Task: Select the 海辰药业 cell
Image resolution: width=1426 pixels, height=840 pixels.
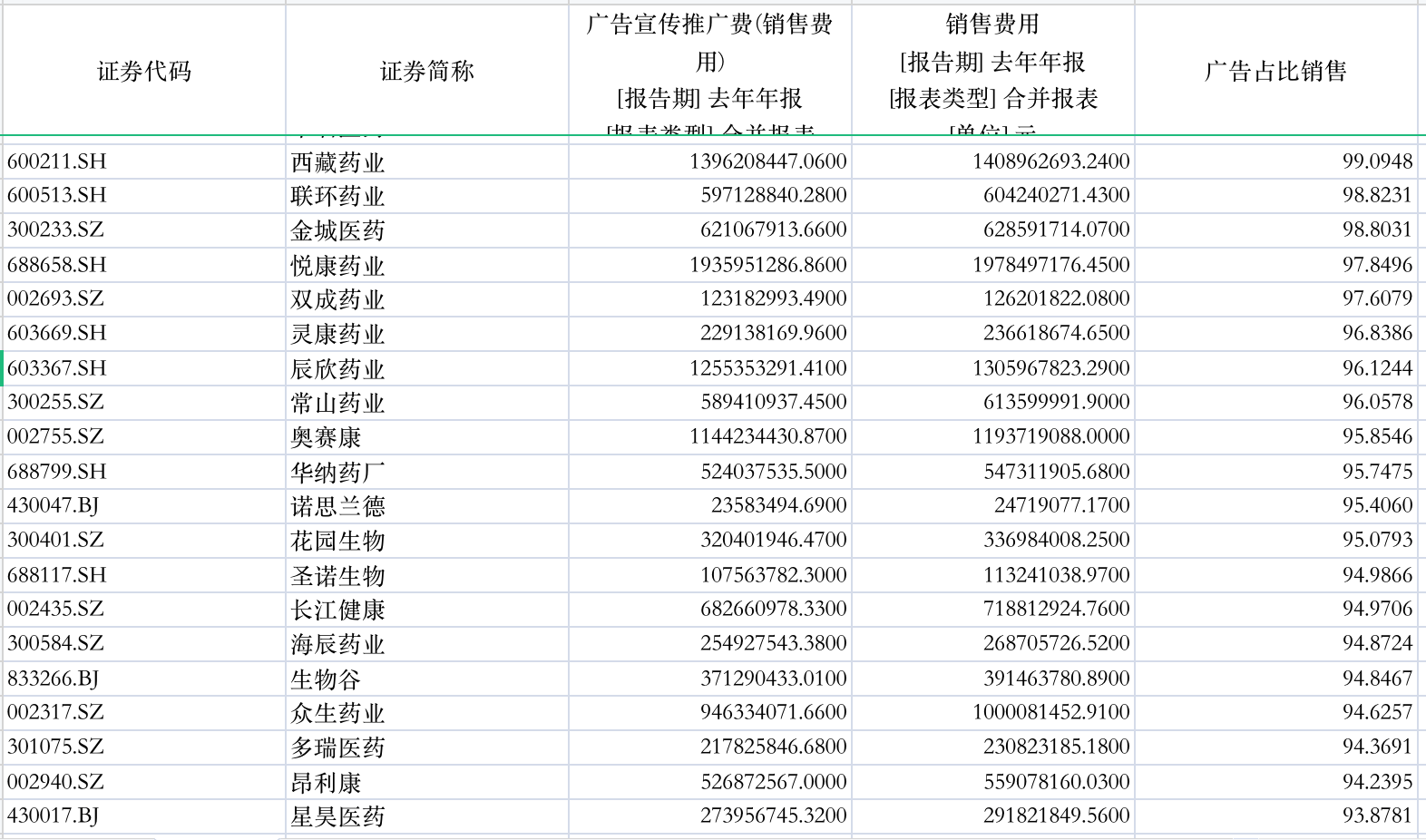Action: [426, 643]
